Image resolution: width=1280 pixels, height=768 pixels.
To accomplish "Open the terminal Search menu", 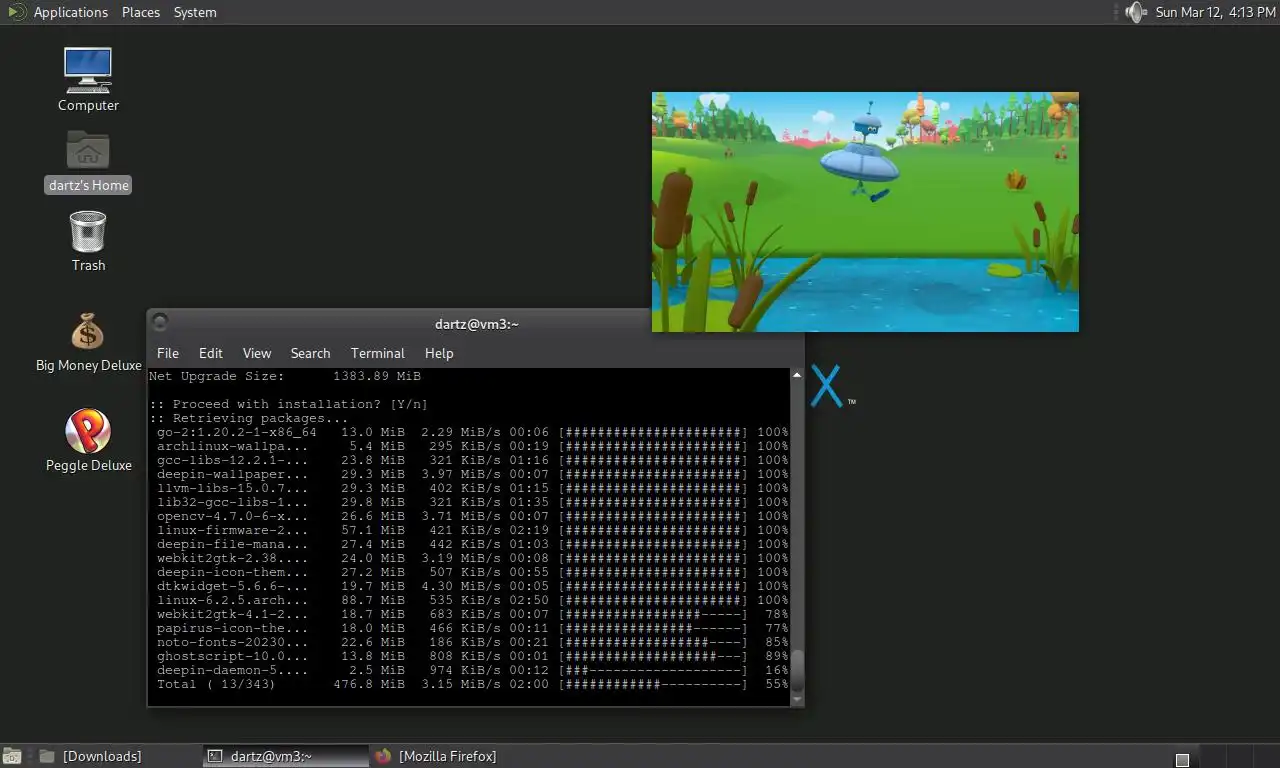I will tap(310, 353).
